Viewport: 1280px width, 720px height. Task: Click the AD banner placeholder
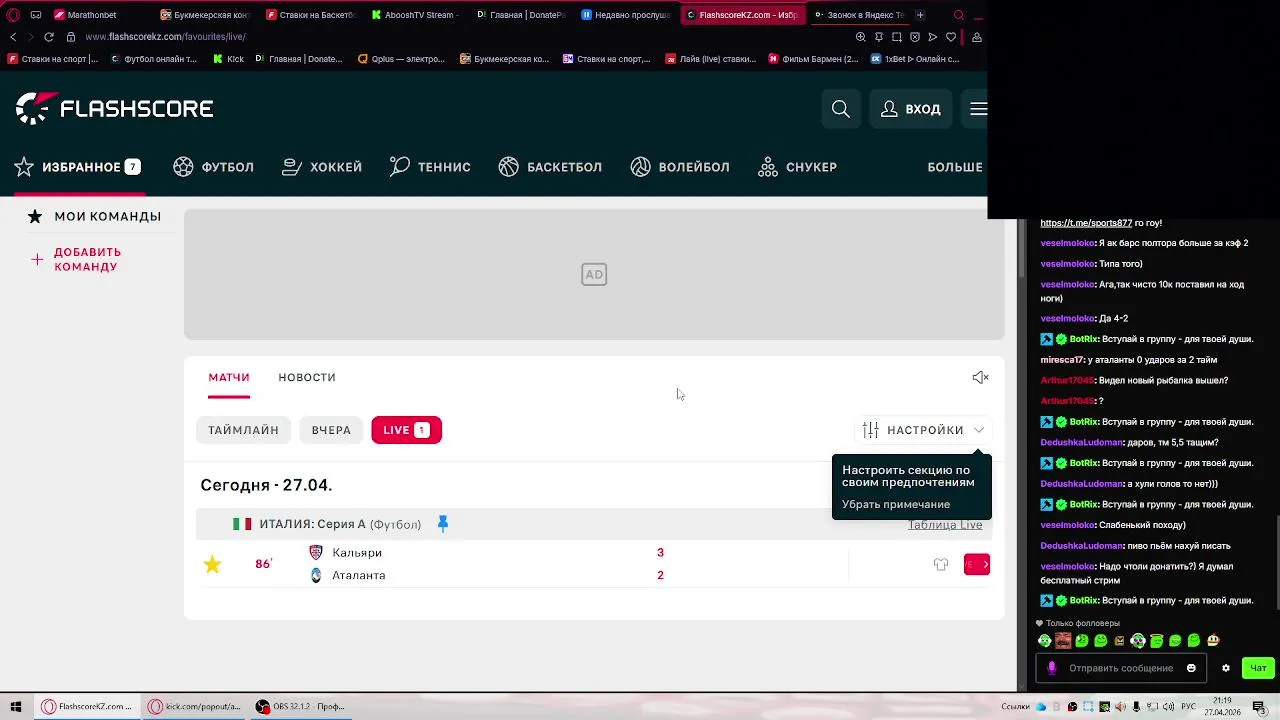[x=594, y=274]
